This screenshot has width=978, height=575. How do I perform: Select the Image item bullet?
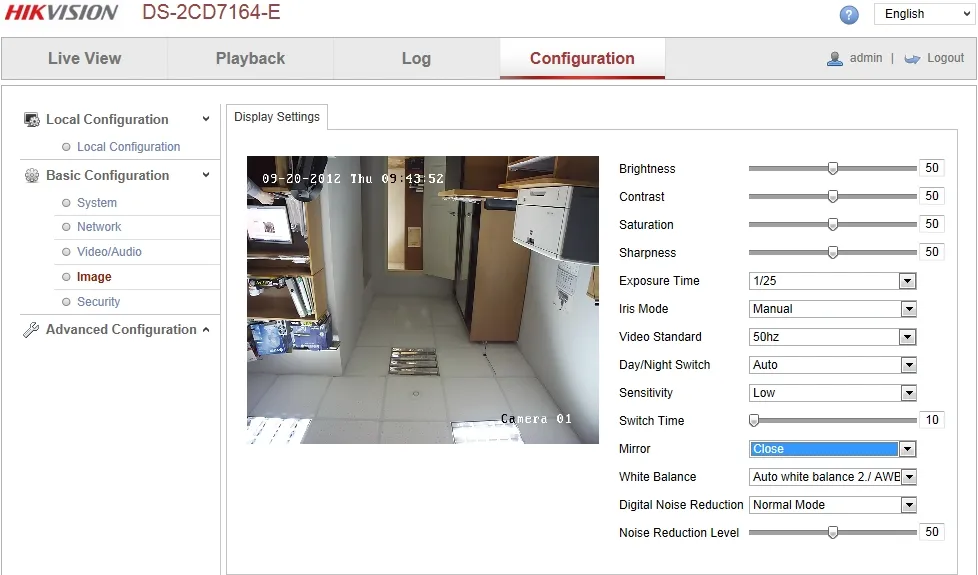(x=66, y=277)
